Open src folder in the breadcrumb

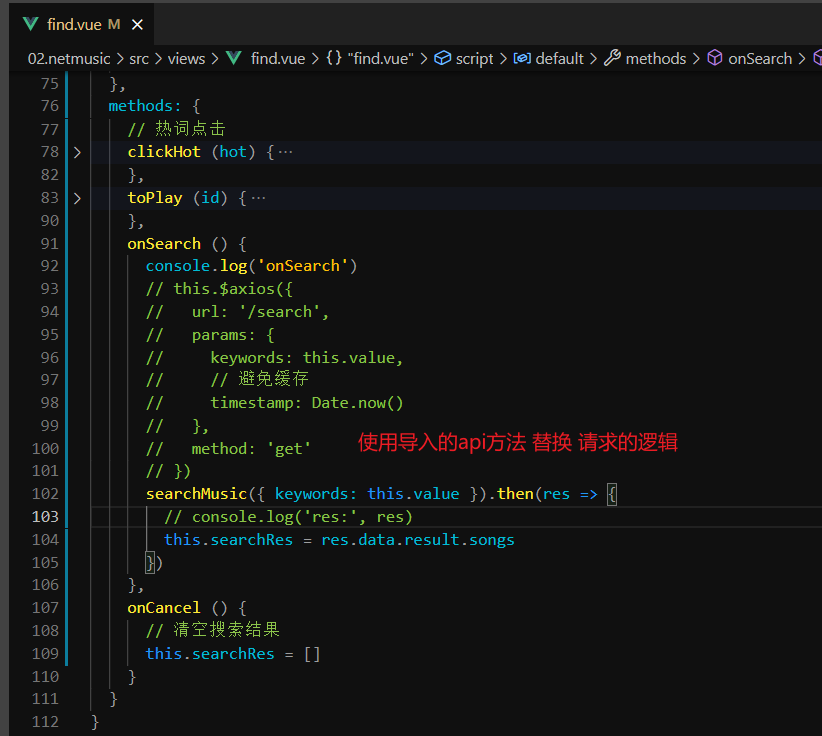tap(139, 58)
